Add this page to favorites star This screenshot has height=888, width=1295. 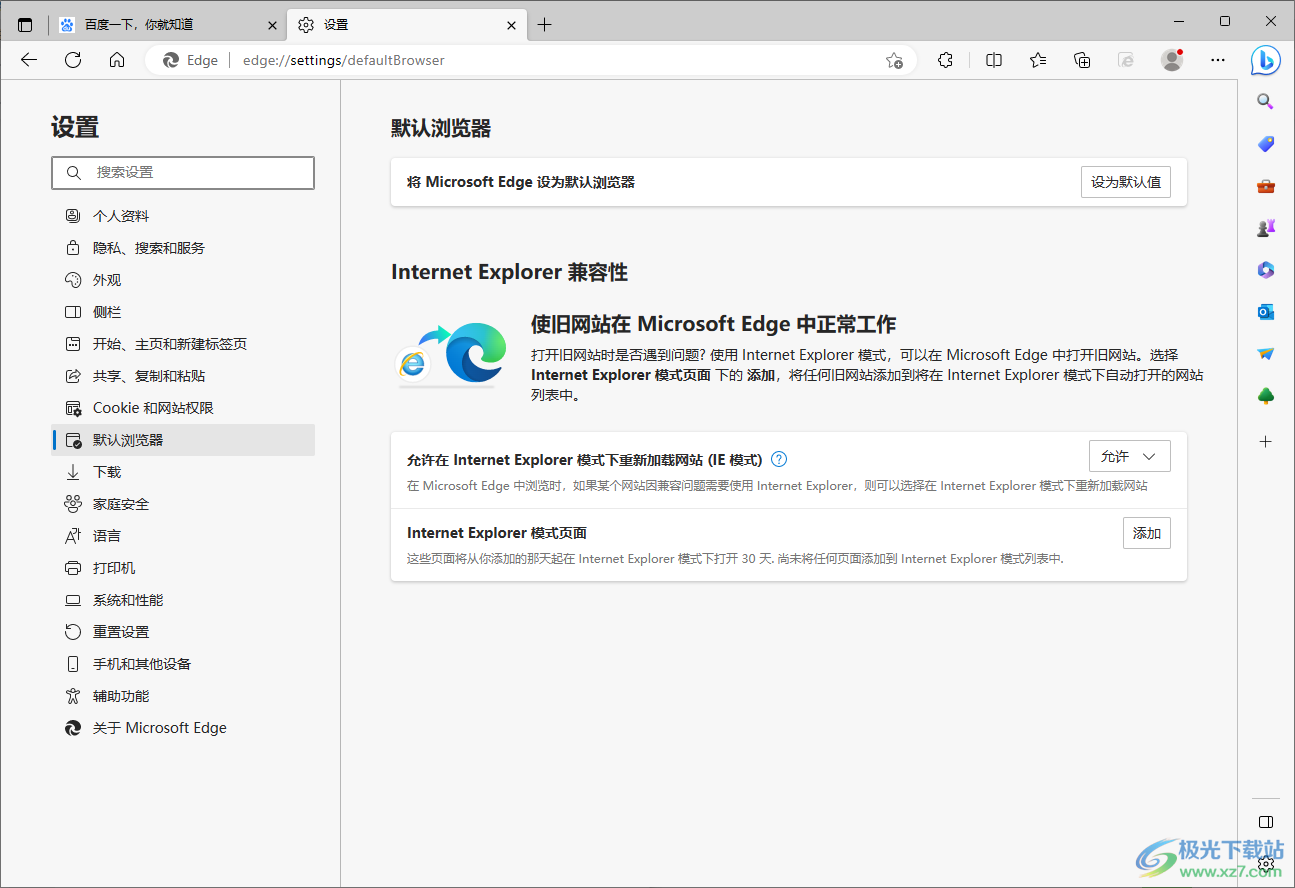click(894, 60)
